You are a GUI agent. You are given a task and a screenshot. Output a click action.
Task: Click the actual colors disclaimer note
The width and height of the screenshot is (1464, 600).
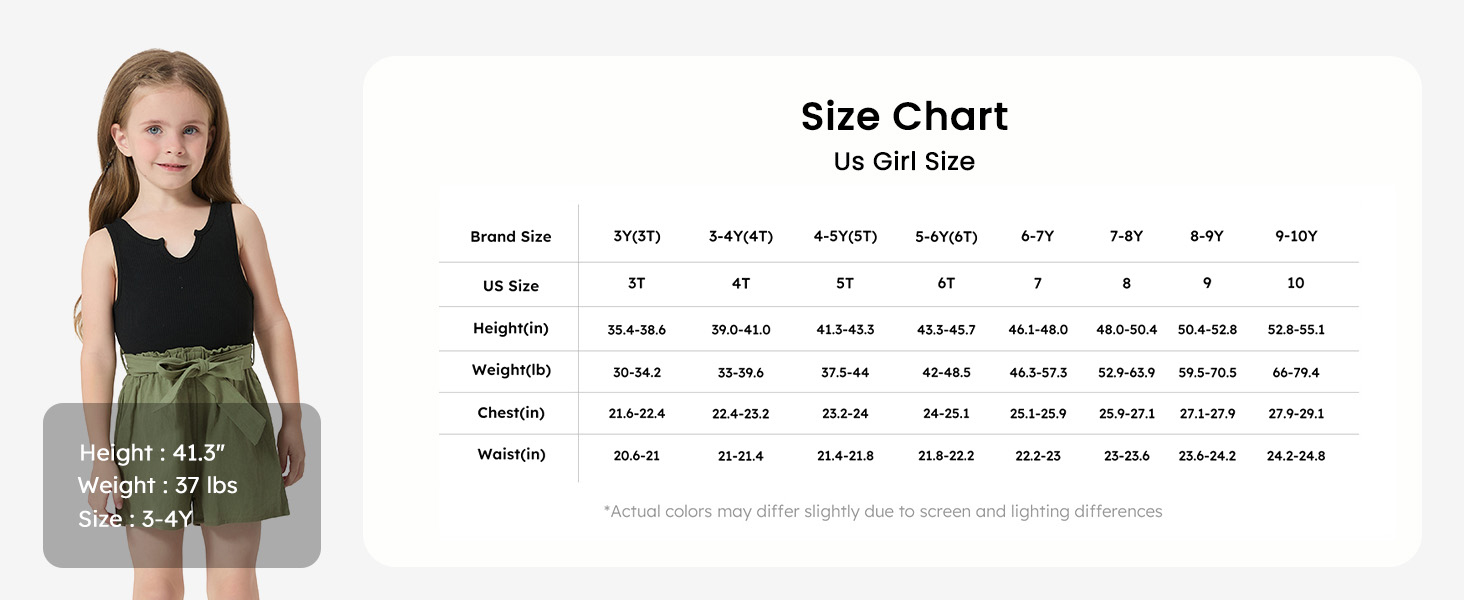click(x=883, y=511)
